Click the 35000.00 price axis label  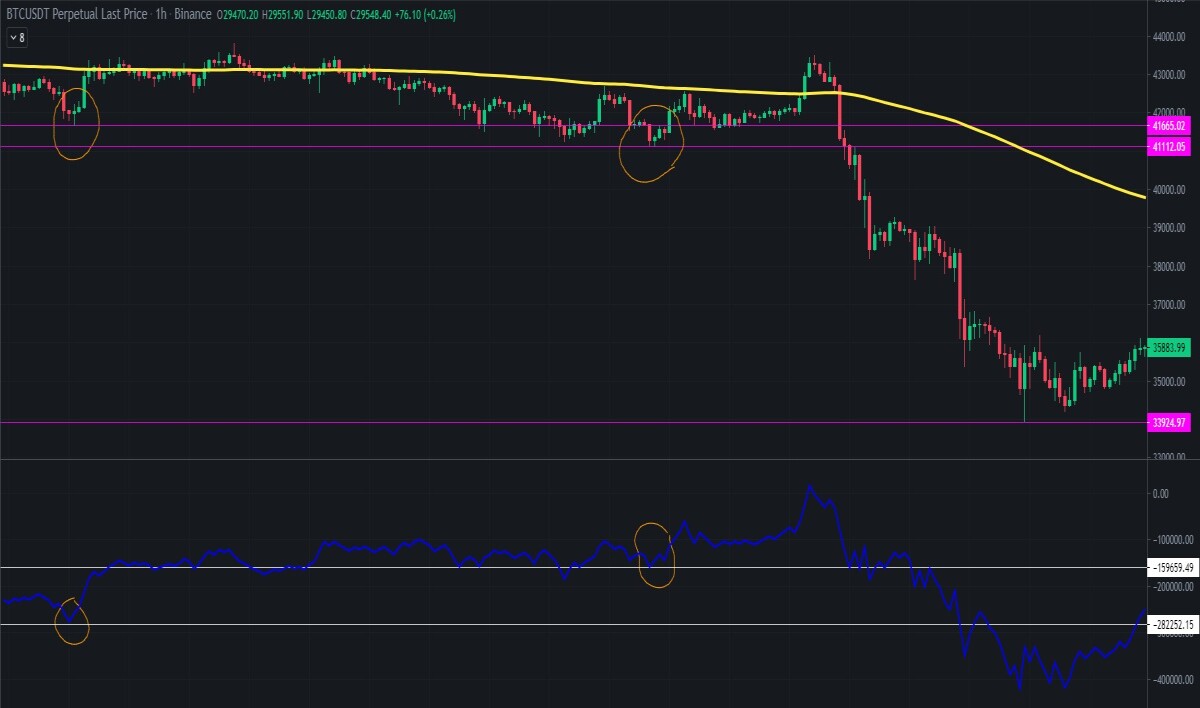1169,382
